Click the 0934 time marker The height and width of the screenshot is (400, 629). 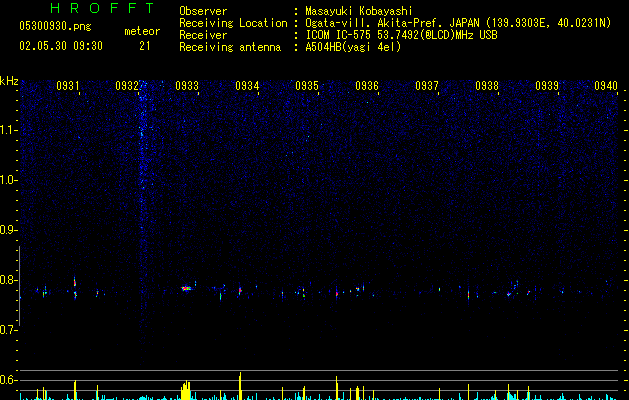tap(247, 86)
